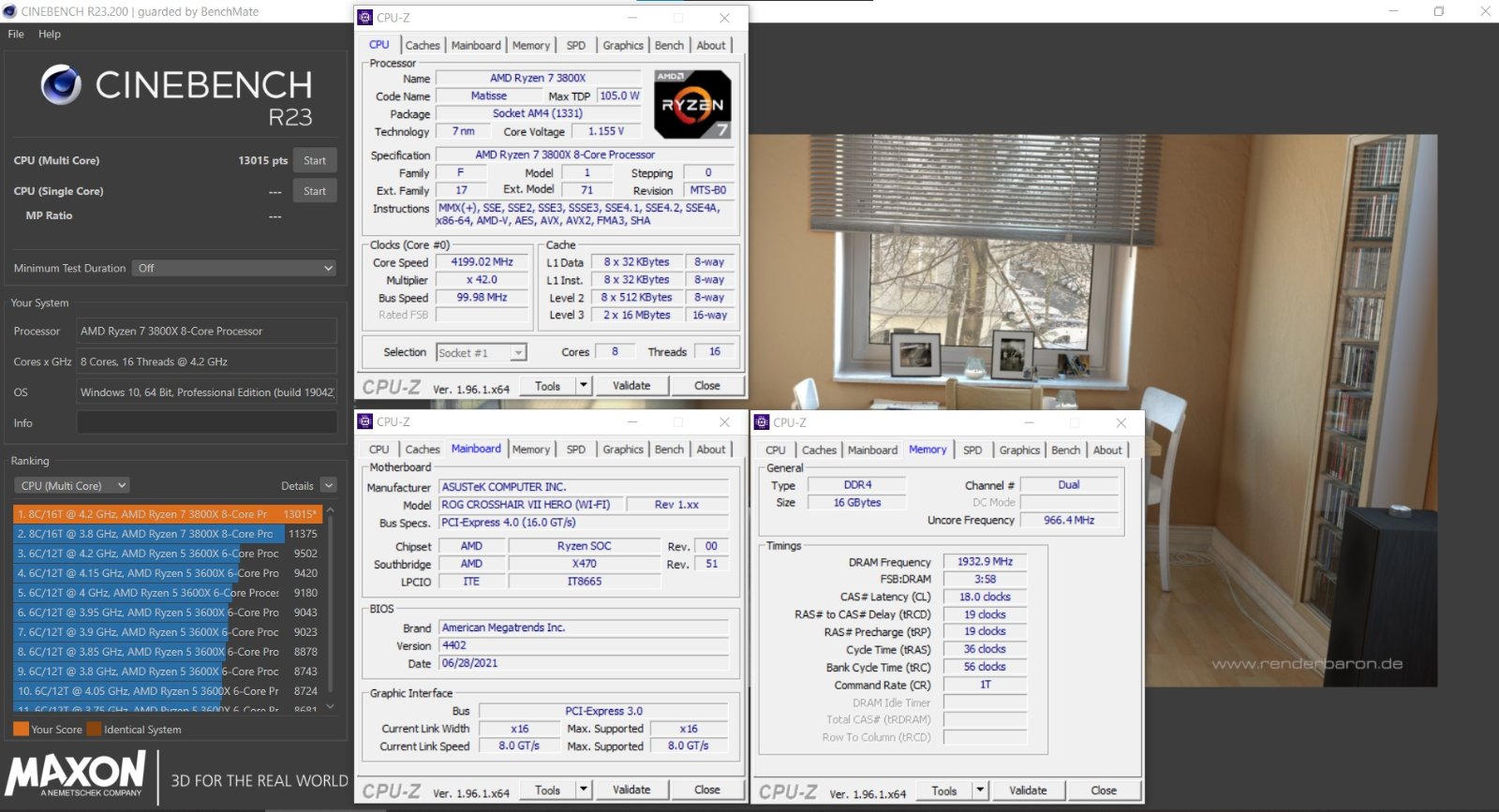
Task: Click the ranking list scrollbar
Action: tap(330, 607)
